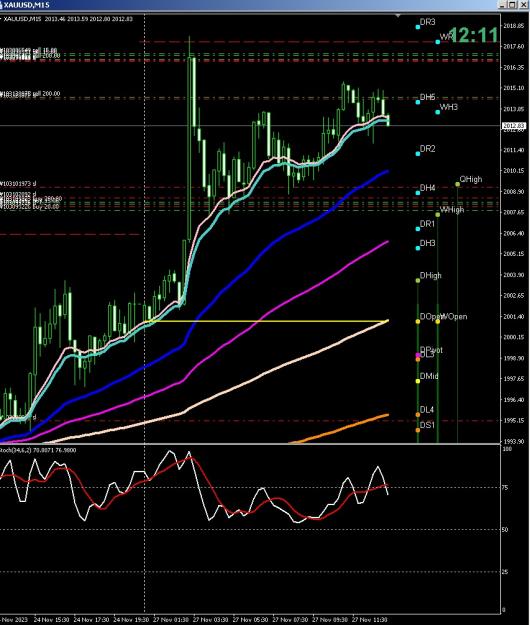
Task: Select the DHigh level label
Action: pyautogui.click(x=430, y=275)
